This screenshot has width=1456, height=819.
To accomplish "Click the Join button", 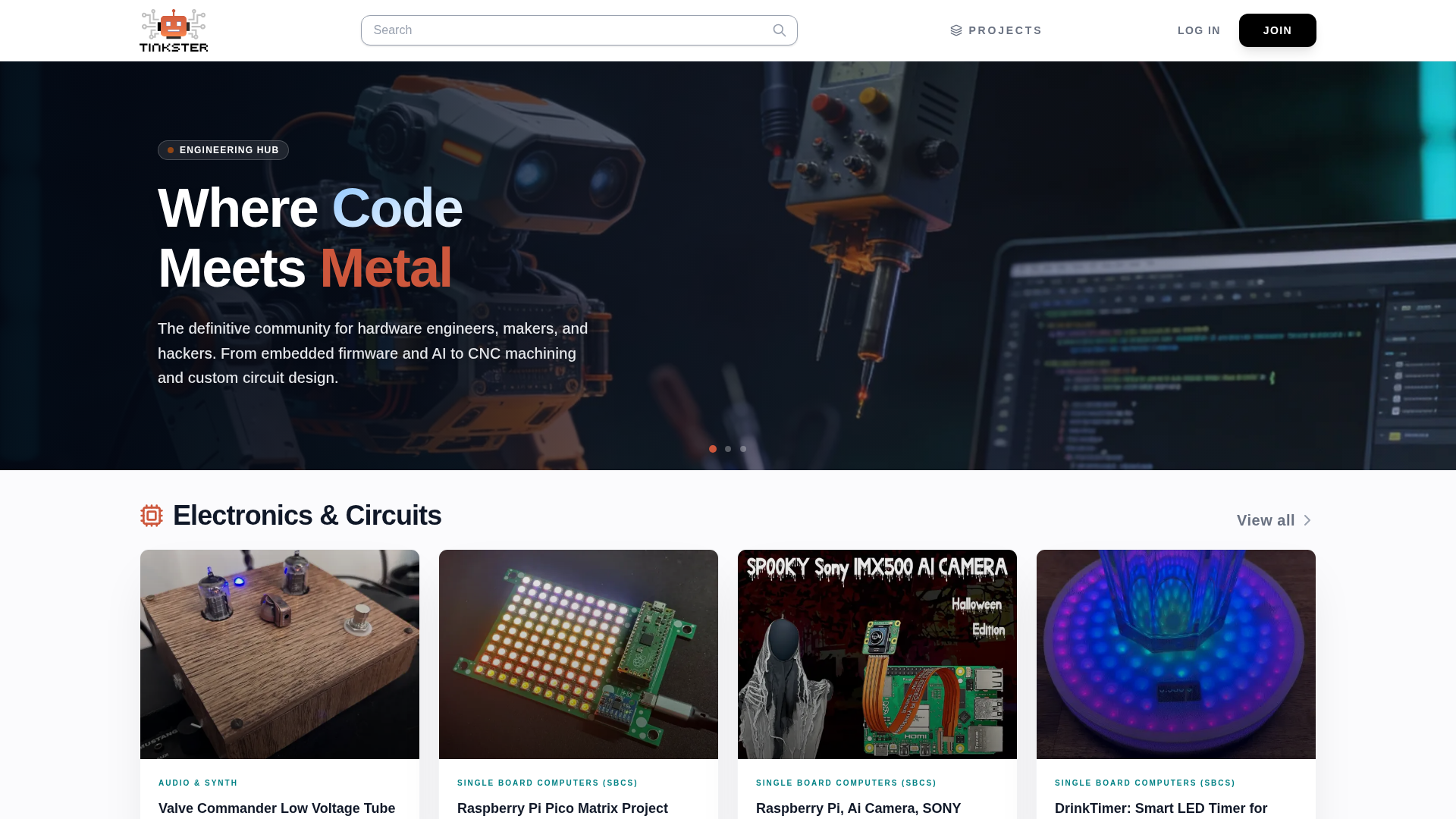I will 1278,30.
